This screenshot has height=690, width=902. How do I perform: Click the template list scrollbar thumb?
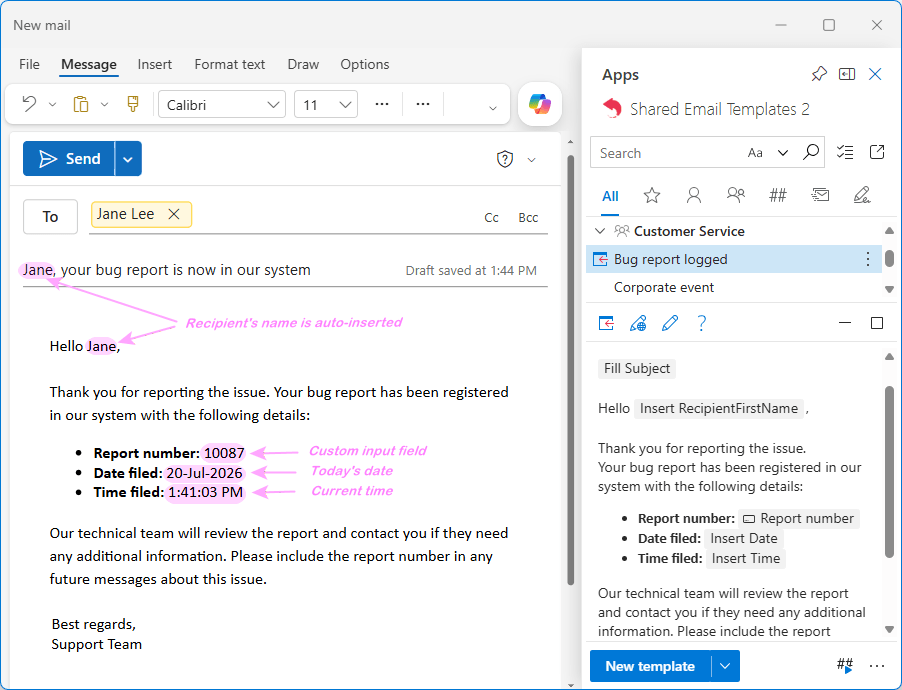[x=889, y=258]
